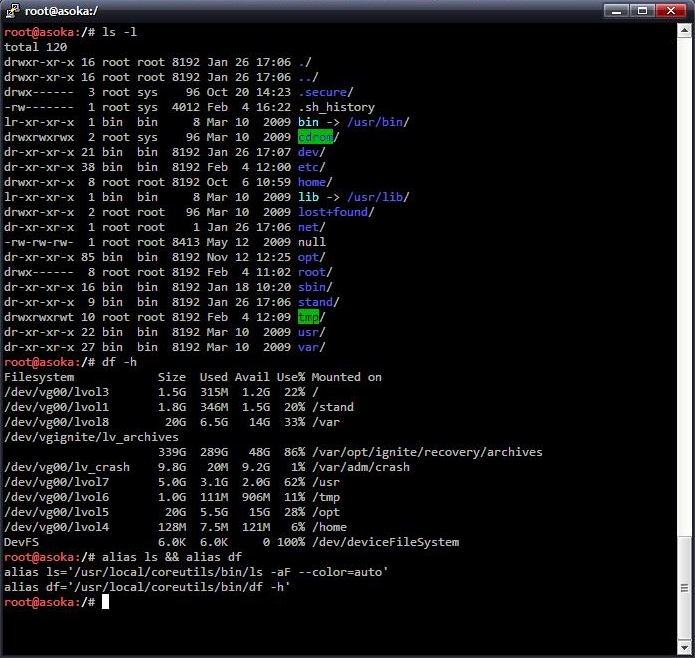Maximize the root@asoka terminal window
Screen dimensions: 695x658
pos(642,10)
